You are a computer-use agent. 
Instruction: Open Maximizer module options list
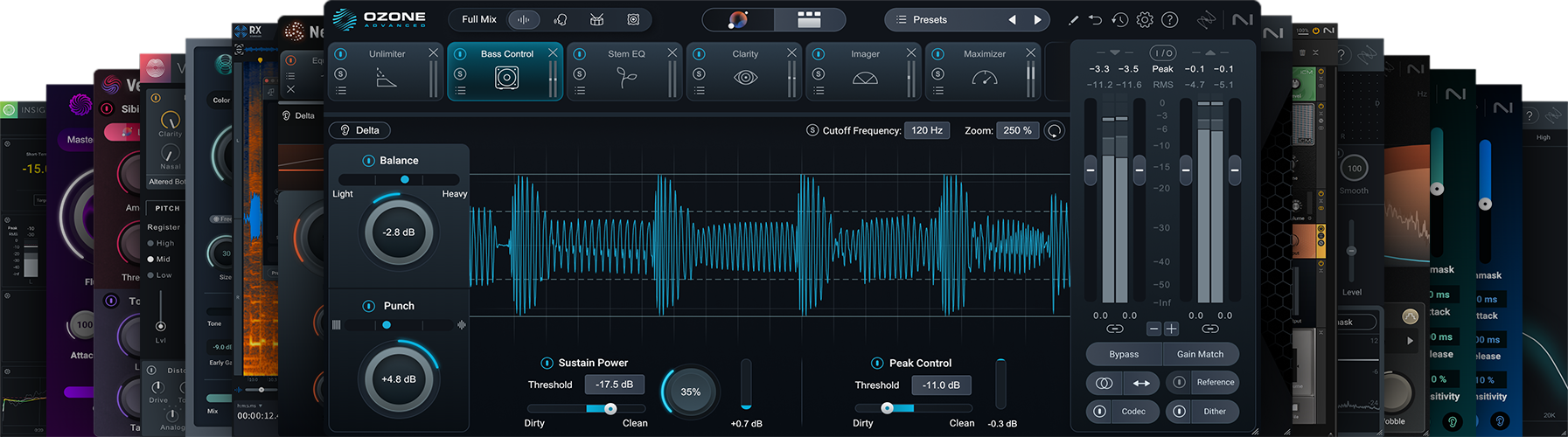coord(938,90)
